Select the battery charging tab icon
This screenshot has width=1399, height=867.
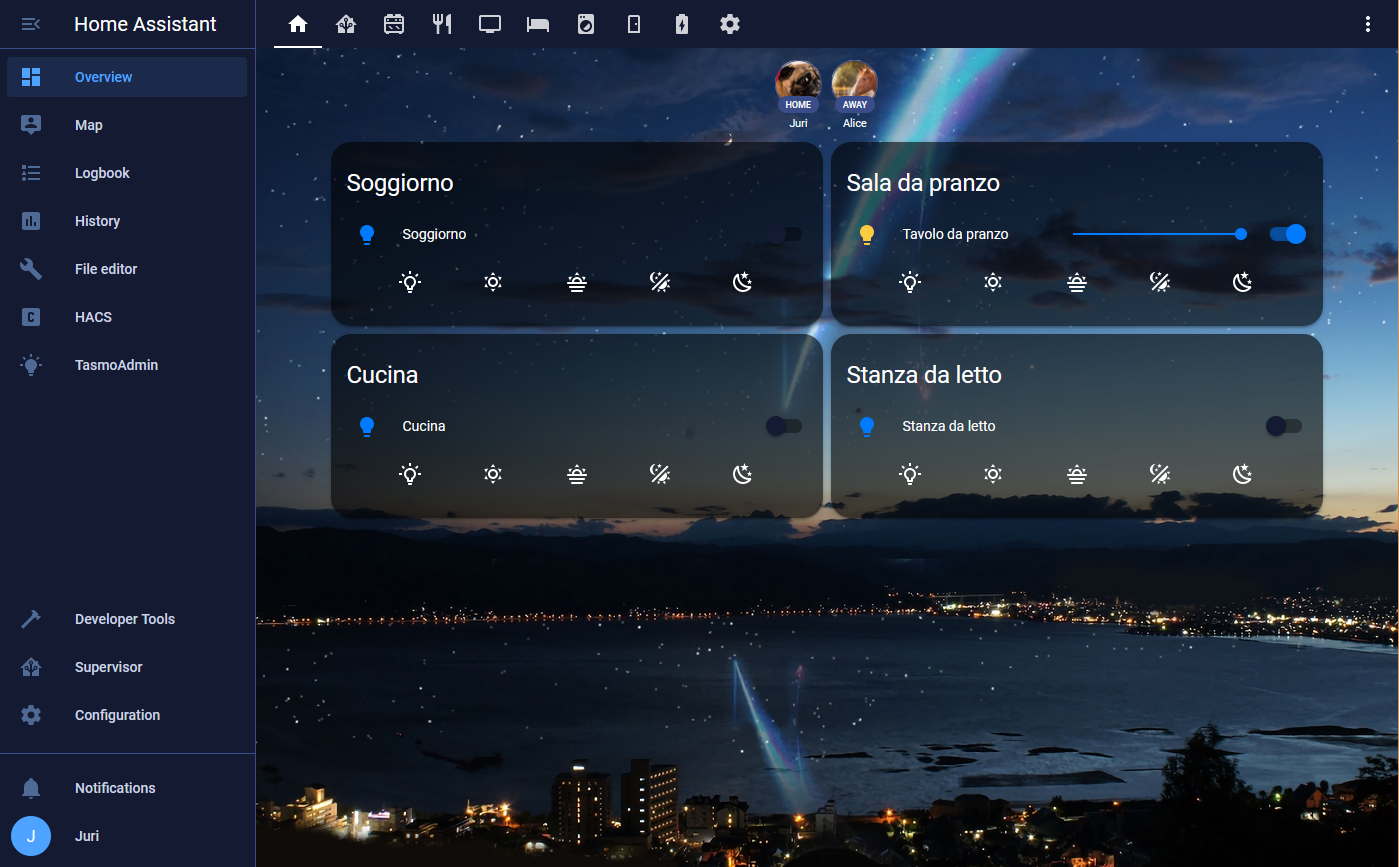pos(682,24)
